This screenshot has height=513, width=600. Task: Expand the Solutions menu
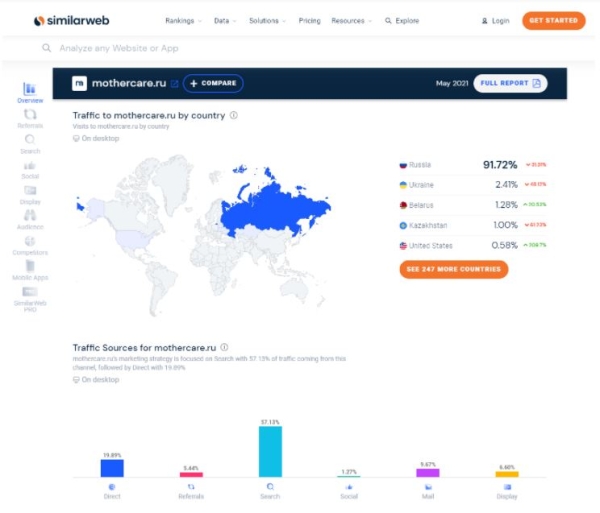[x=267, y=21]
